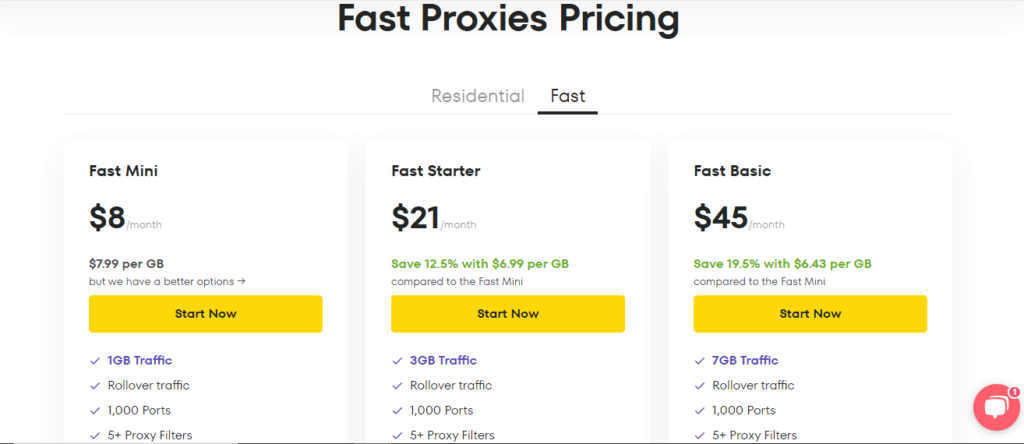The image size is (1024, 444).
Task: Click checkmark icon beside 7GB Traffic
Action: [x=700, y=361]
